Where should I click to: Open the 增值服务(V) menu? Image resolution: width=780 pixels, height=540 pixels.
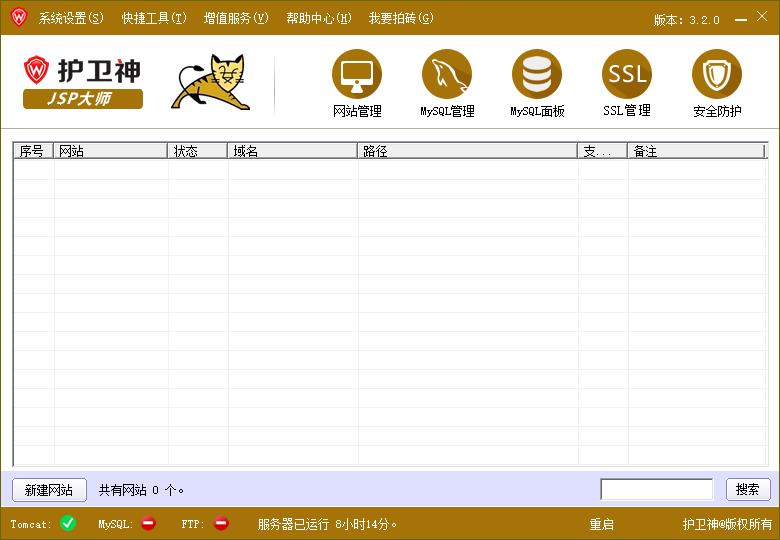coord(236,18)
